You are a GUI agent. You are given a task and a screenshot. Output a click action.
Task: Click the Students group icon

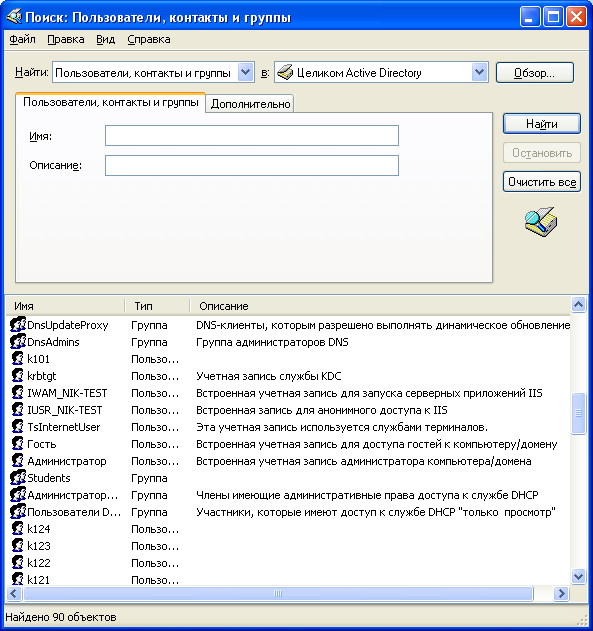coord(18,477)
